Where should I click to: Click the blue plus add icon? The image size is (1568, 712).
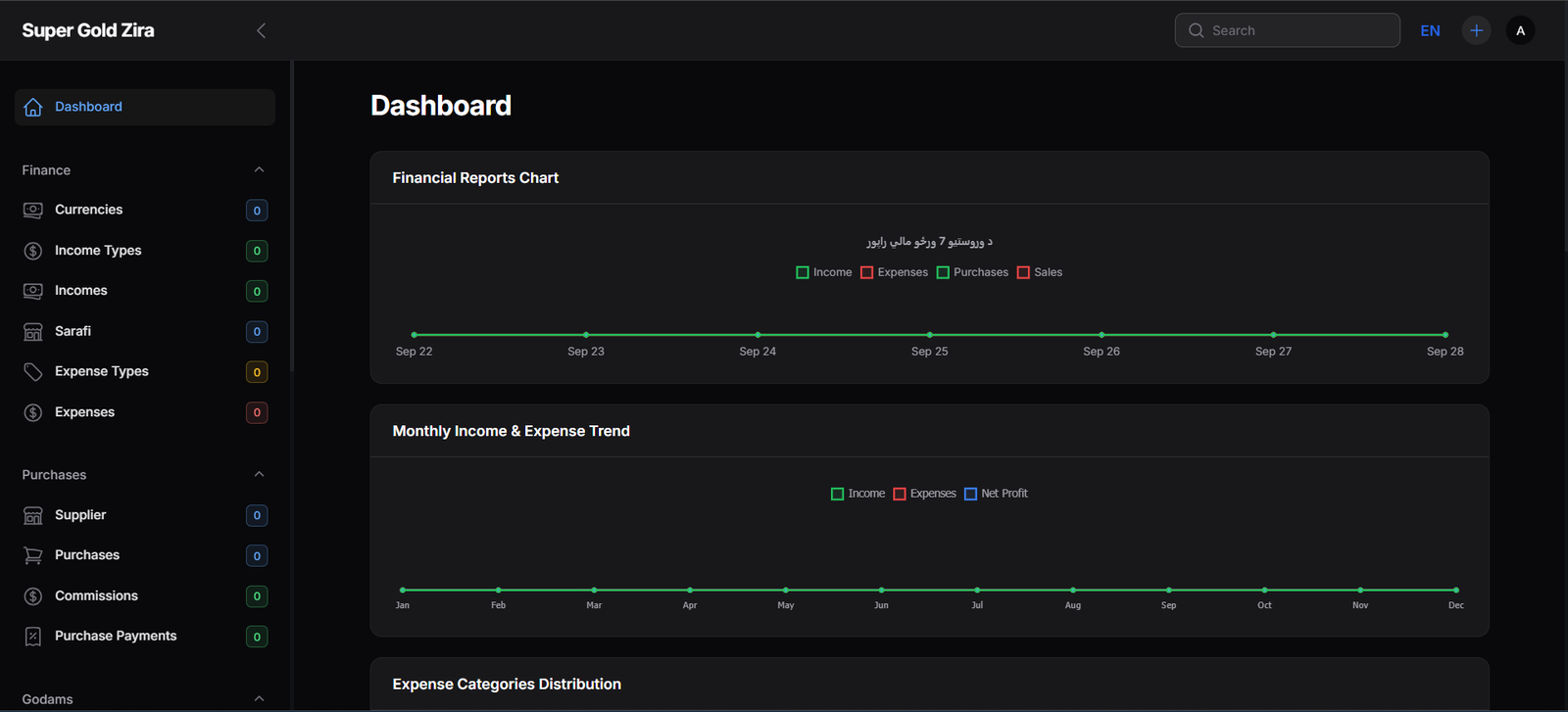tap(1476, 30)
